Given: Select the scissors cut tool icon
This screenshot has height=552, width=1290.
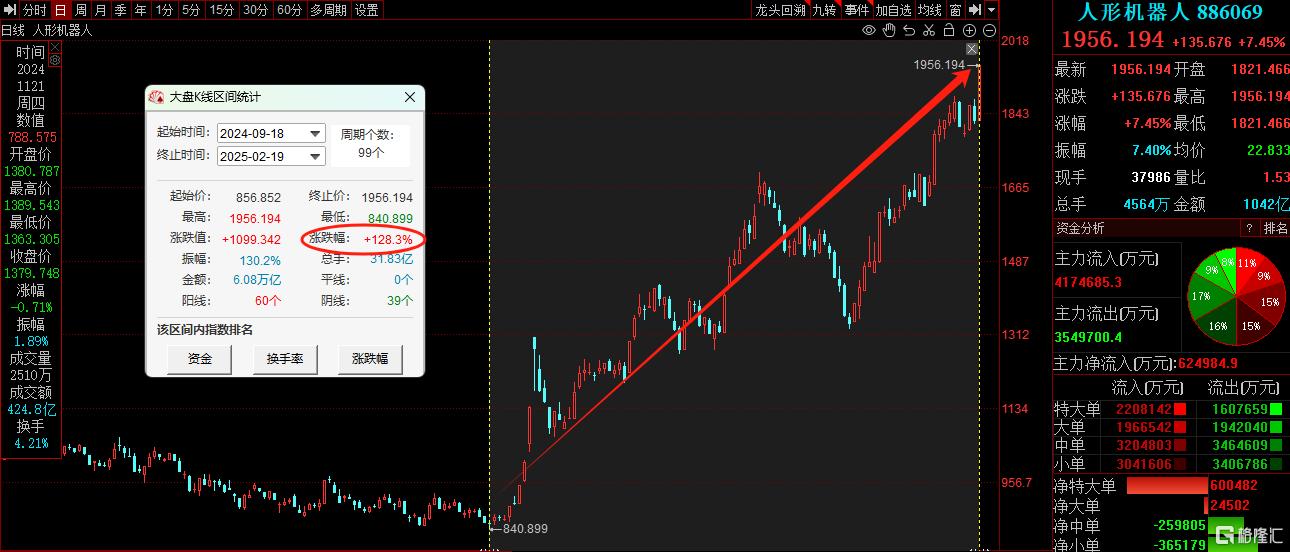Looking at the screenshot, I should [x=929, y=31].
